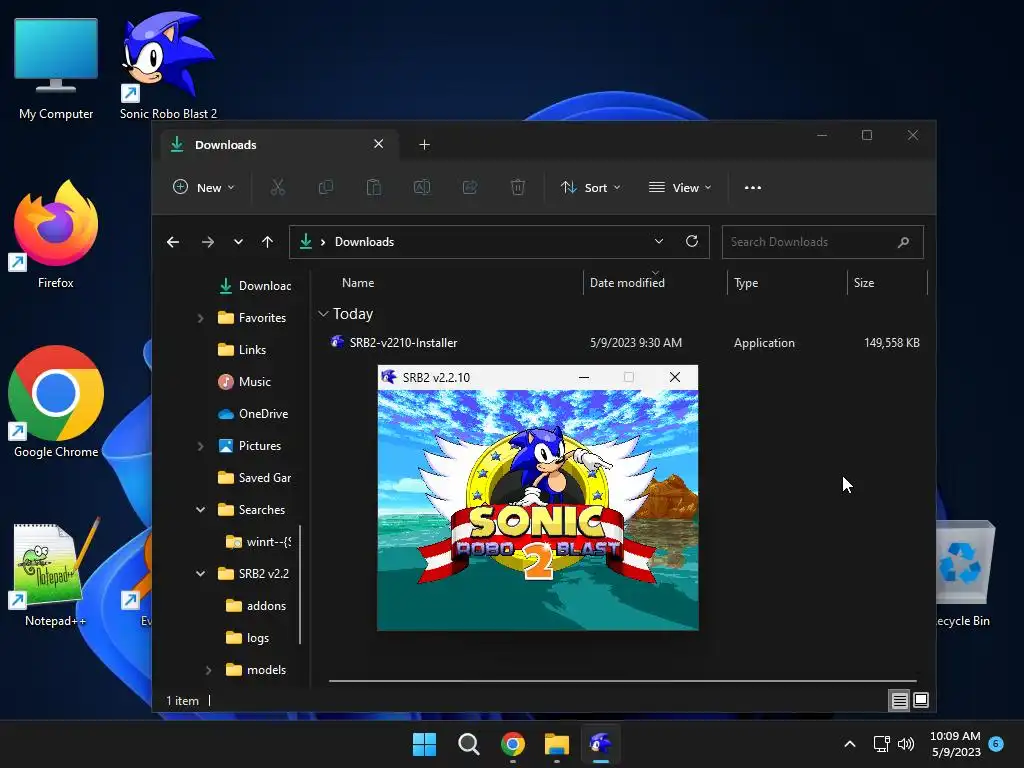The height and width of the screenshot is (768, 1024).
Task: Select SRB2-v2210-Installer file
Action: click(x=403, y=343)
